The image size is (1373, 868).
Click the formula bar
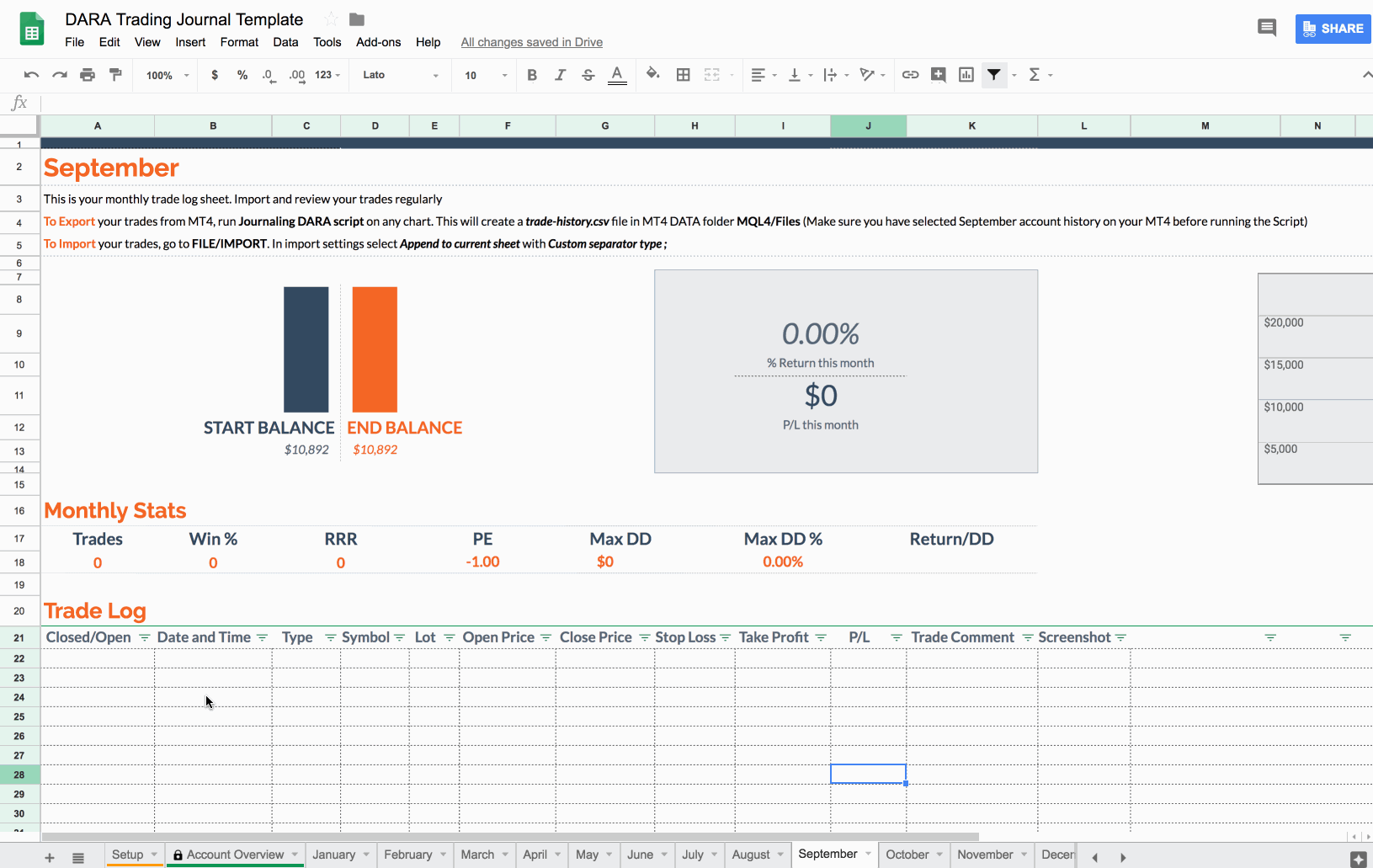706,103
